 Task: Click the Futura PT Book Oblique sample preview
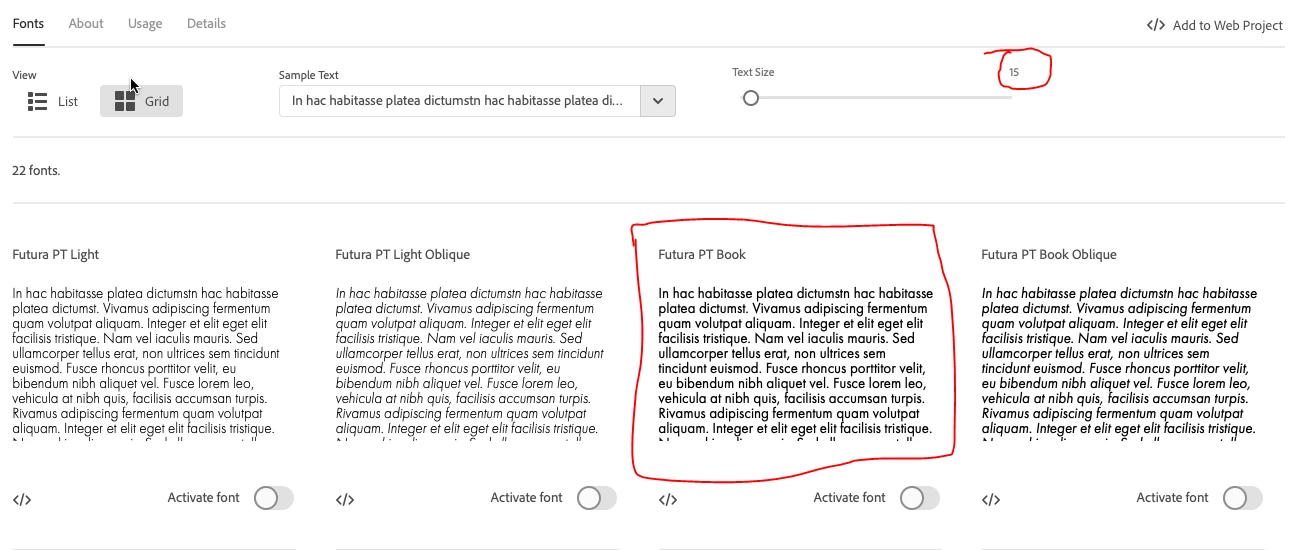coord(1119,363)
